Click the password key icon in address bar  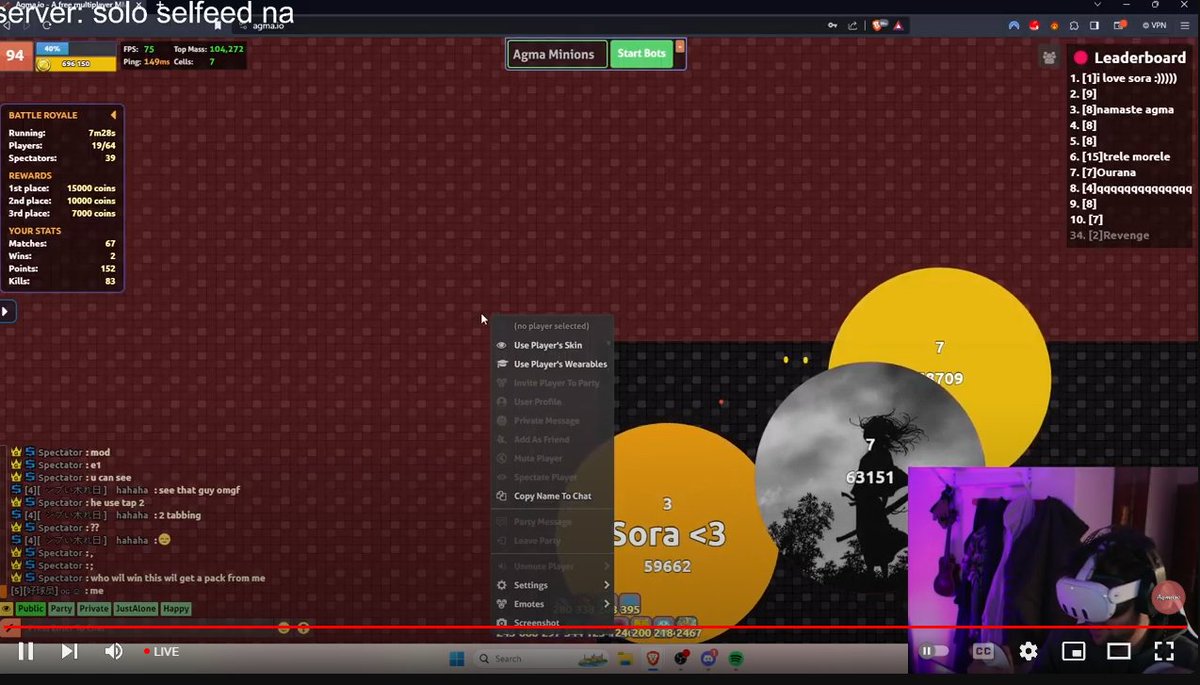pyautogui.click(x=832, y=25)
